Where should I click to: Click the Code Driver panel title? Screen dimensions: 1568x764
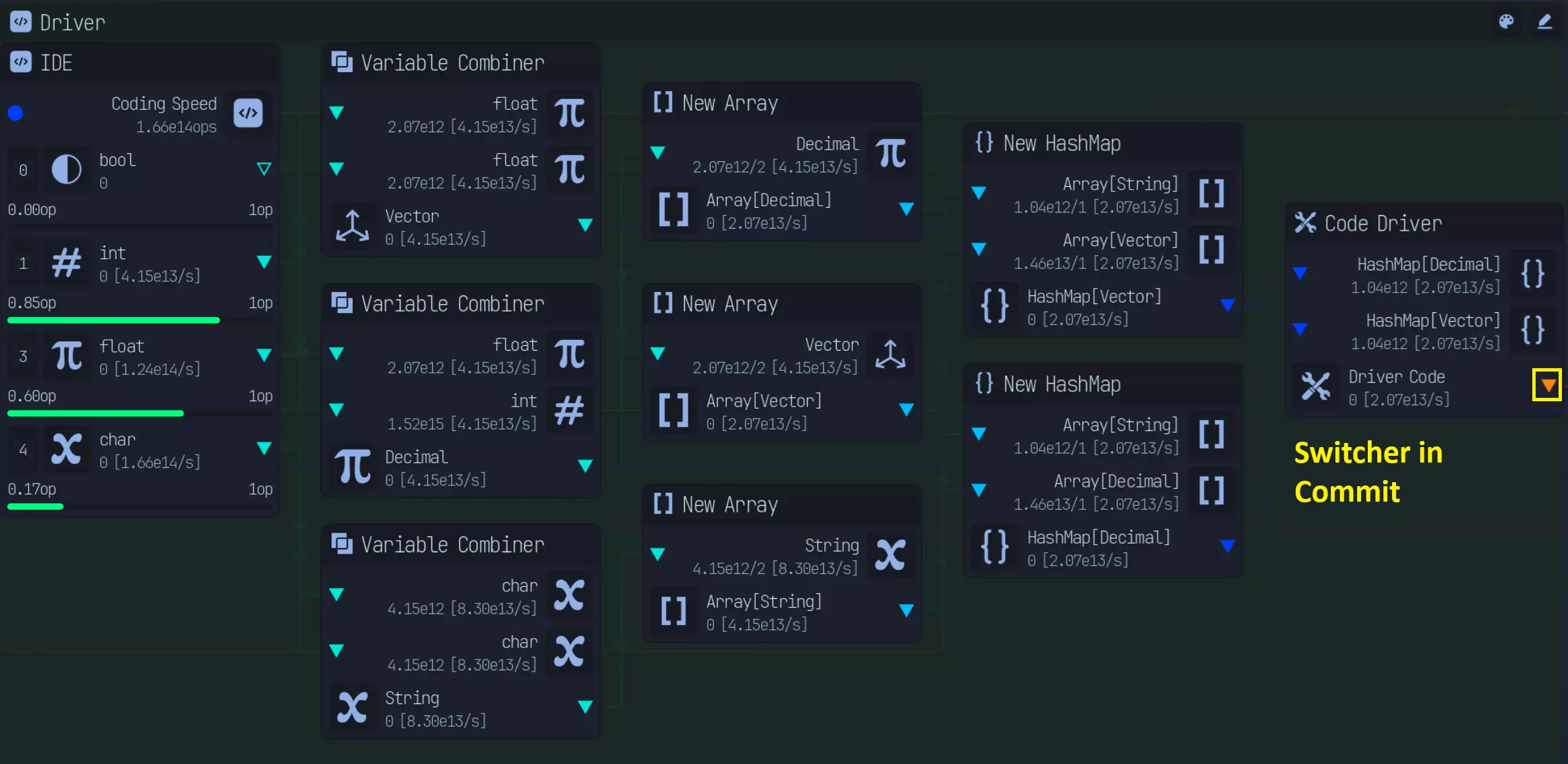1383,224
